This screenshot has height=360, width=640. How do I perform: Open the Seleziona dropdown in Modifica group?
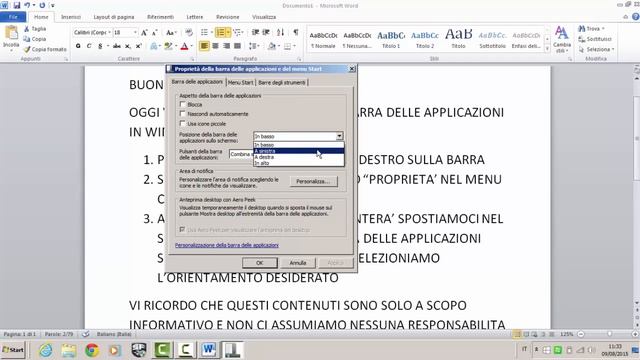pyautogui.click(x=596, y=49)
